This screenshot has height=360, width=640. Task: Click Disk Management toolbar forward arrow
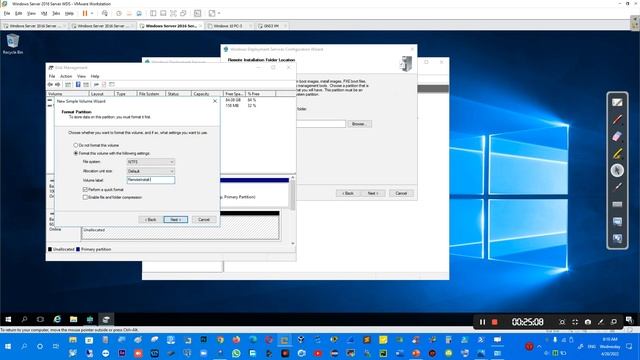tap(58, 84)
